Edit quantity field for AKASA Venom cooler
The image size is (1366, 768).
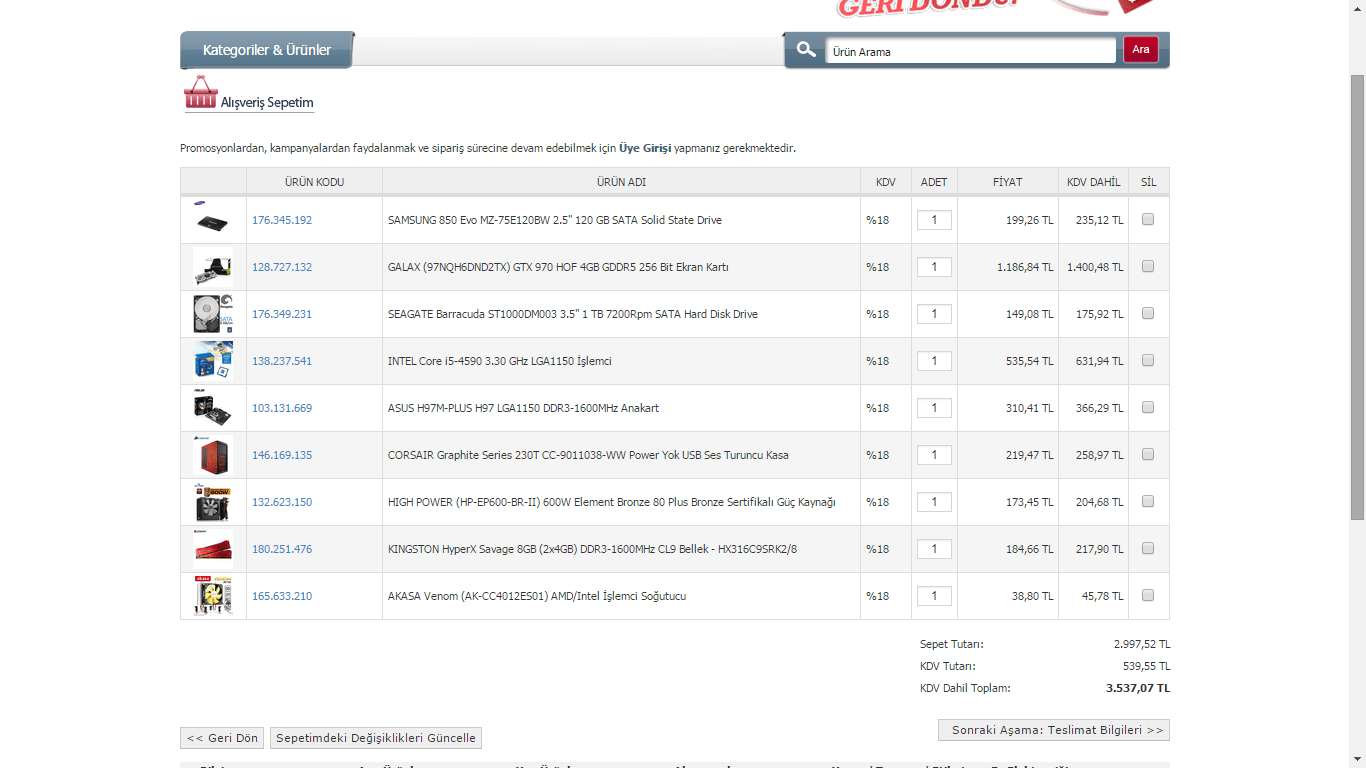tap(934, 596)
